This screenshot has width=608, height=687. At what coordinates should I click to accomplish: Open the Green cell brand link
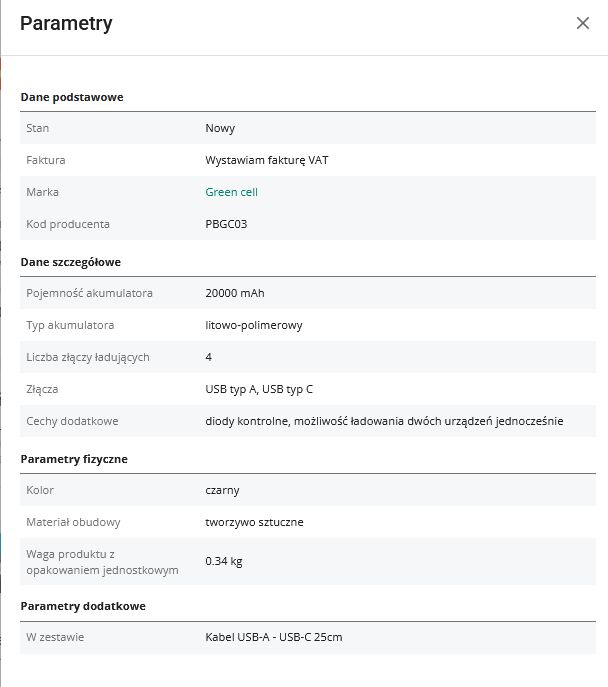pos(231,192)
